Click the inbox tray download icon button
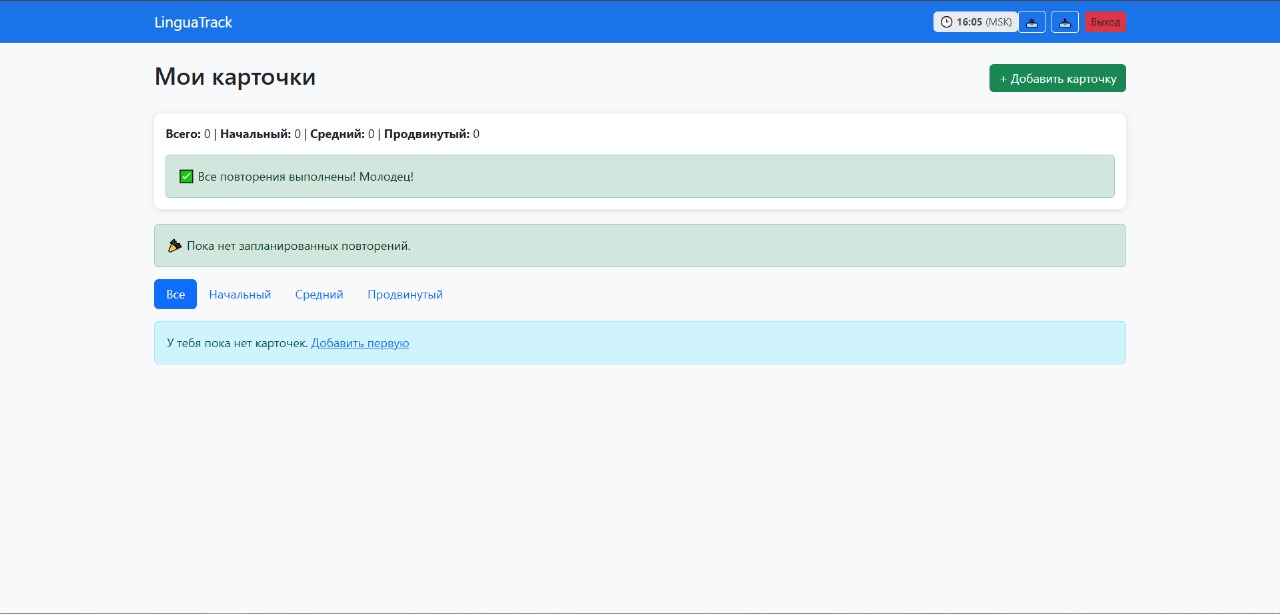This screenshot has width=1280, height=614. click(x=1065, y=22)
